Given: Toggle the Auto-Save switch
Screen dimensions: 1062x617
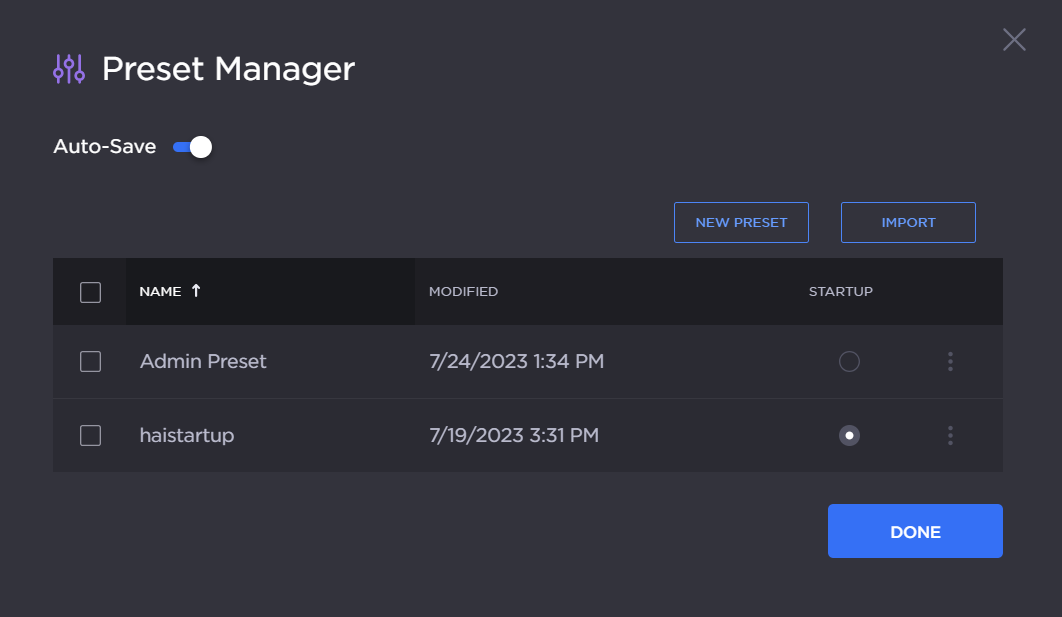Looking at the screenshot, I should coord(192,147).
